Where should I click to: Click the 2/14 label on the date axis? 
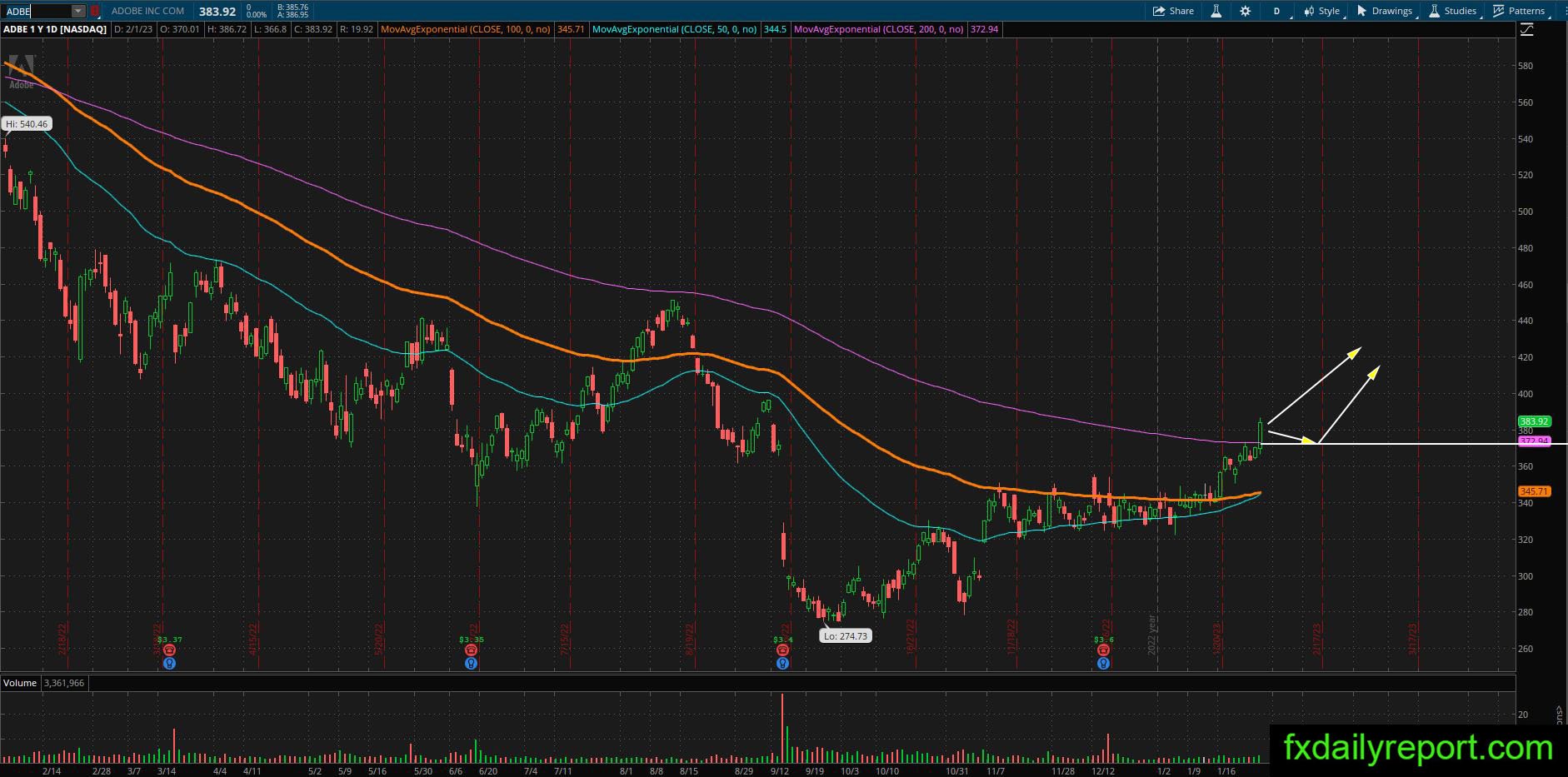[51, 771]
